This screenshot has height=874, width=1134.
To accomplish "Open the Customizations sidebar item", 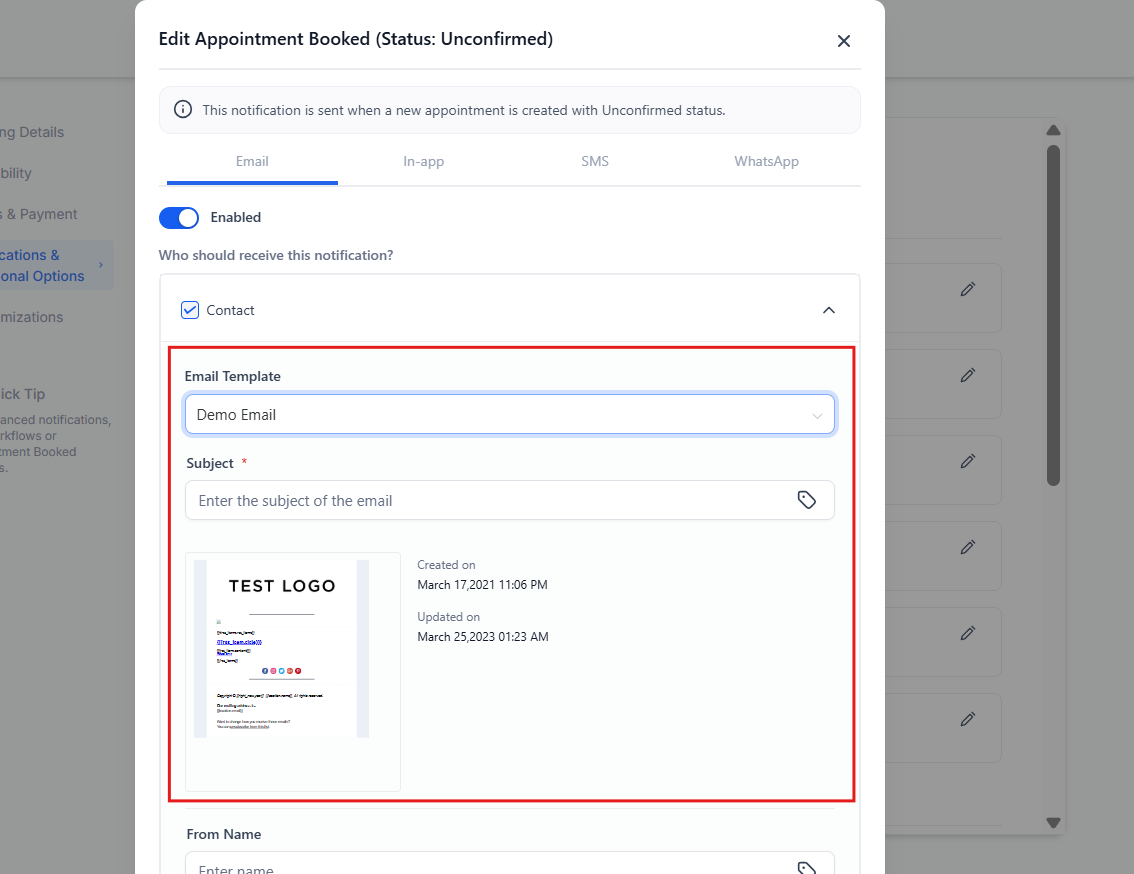I will (31, 317).
